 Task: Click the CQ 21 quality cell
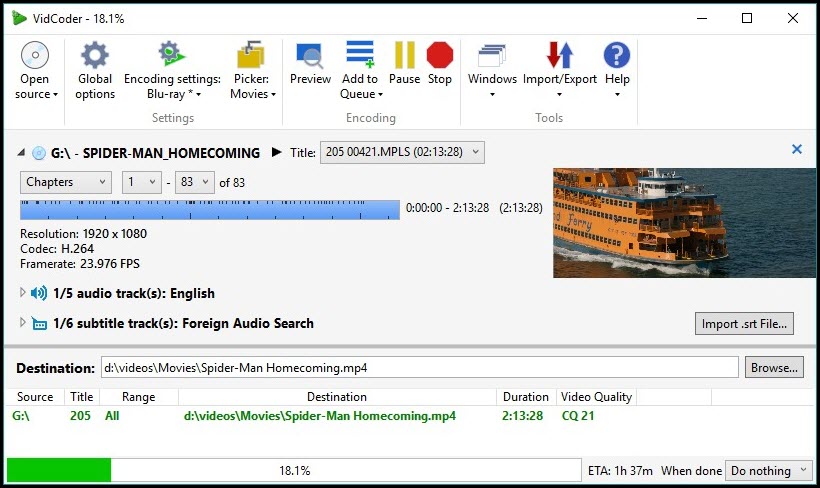point(578,416)
